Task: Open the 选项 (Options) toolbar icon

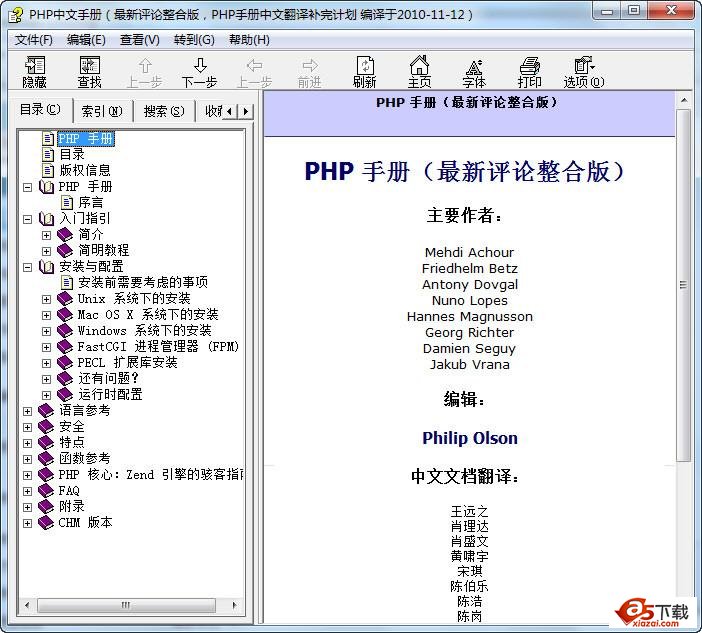Action: [584, 72]
